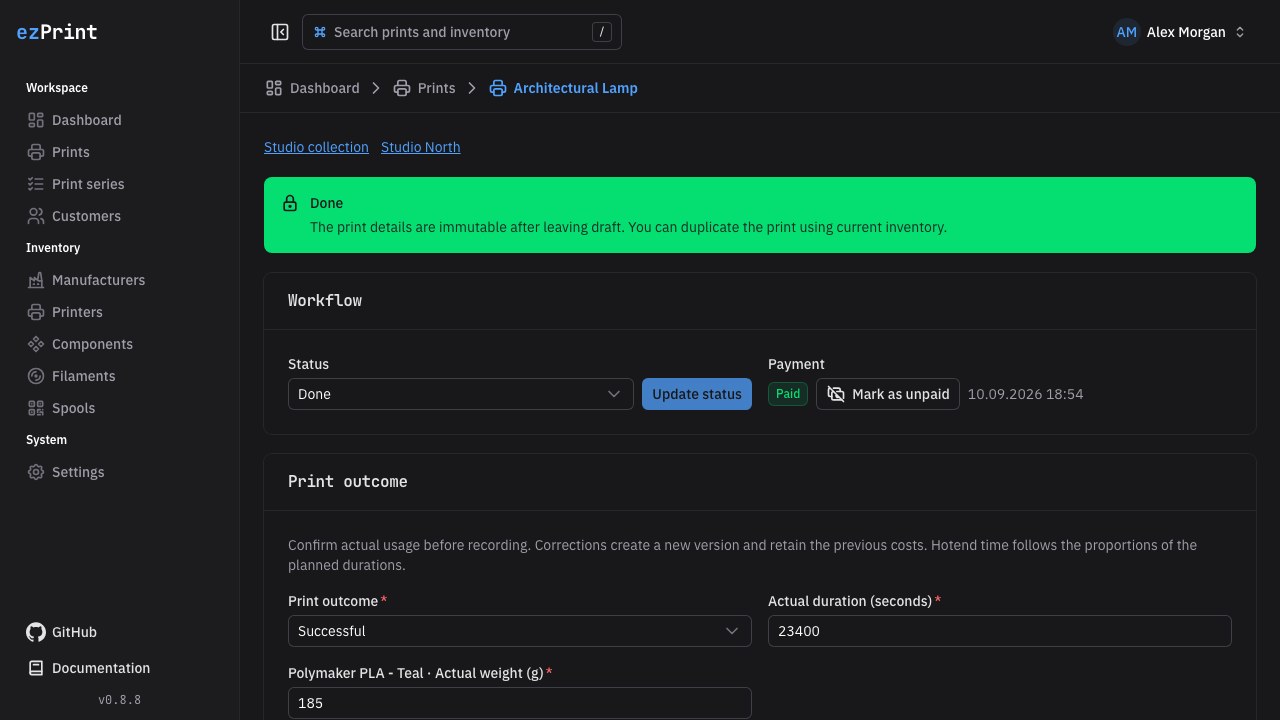The width and height of the screenshot is (1280, 720).
Task: Click the command icon in the search bar
Action: coord(320,32)
